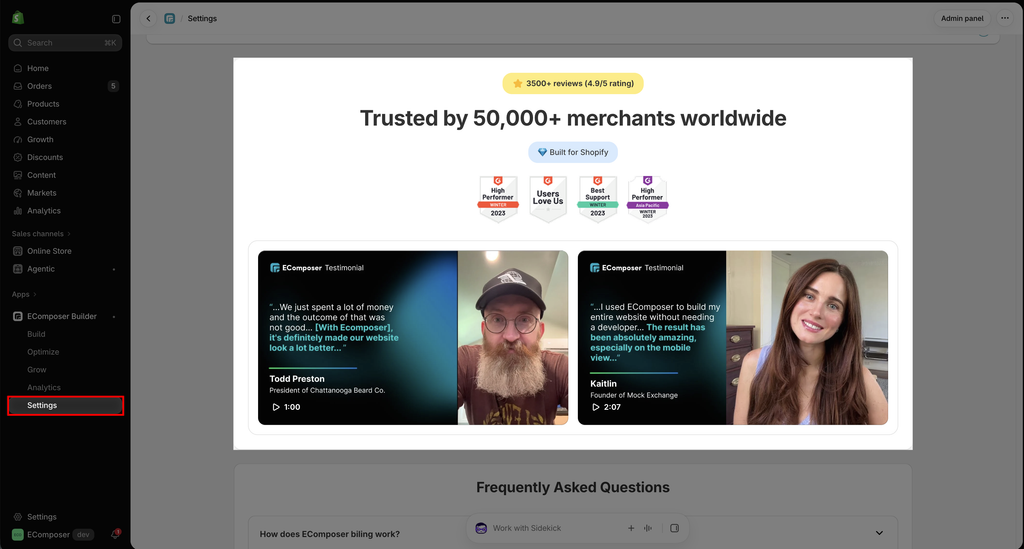Viewport: 1024px width, 549px height.
Task: Click the EComposer Builder app icon in the sidebar
Action: tap(18, 317)
